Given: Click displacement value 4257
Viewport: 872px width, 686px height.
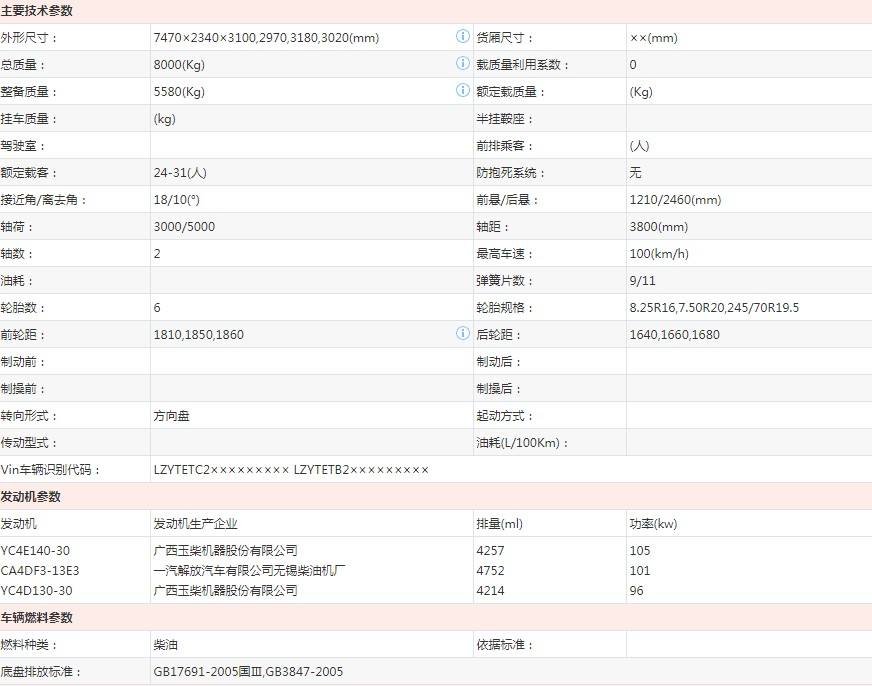Looking at the screenshot, I should 490,550.
